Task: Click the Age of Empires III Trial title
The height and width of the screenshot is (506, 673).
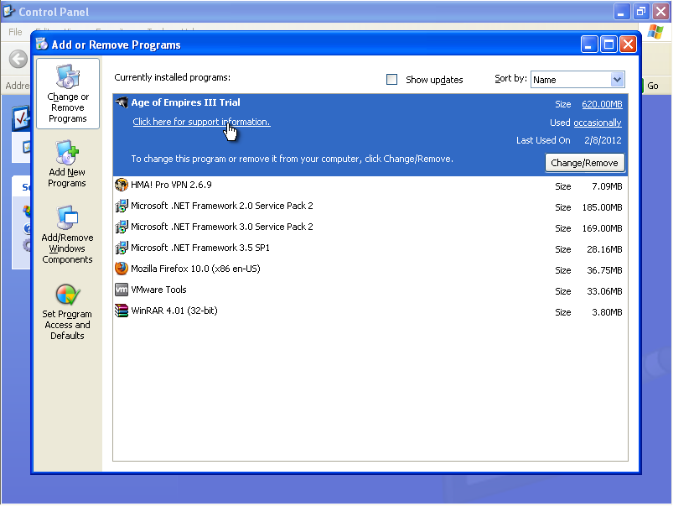Action: [185, 103]
